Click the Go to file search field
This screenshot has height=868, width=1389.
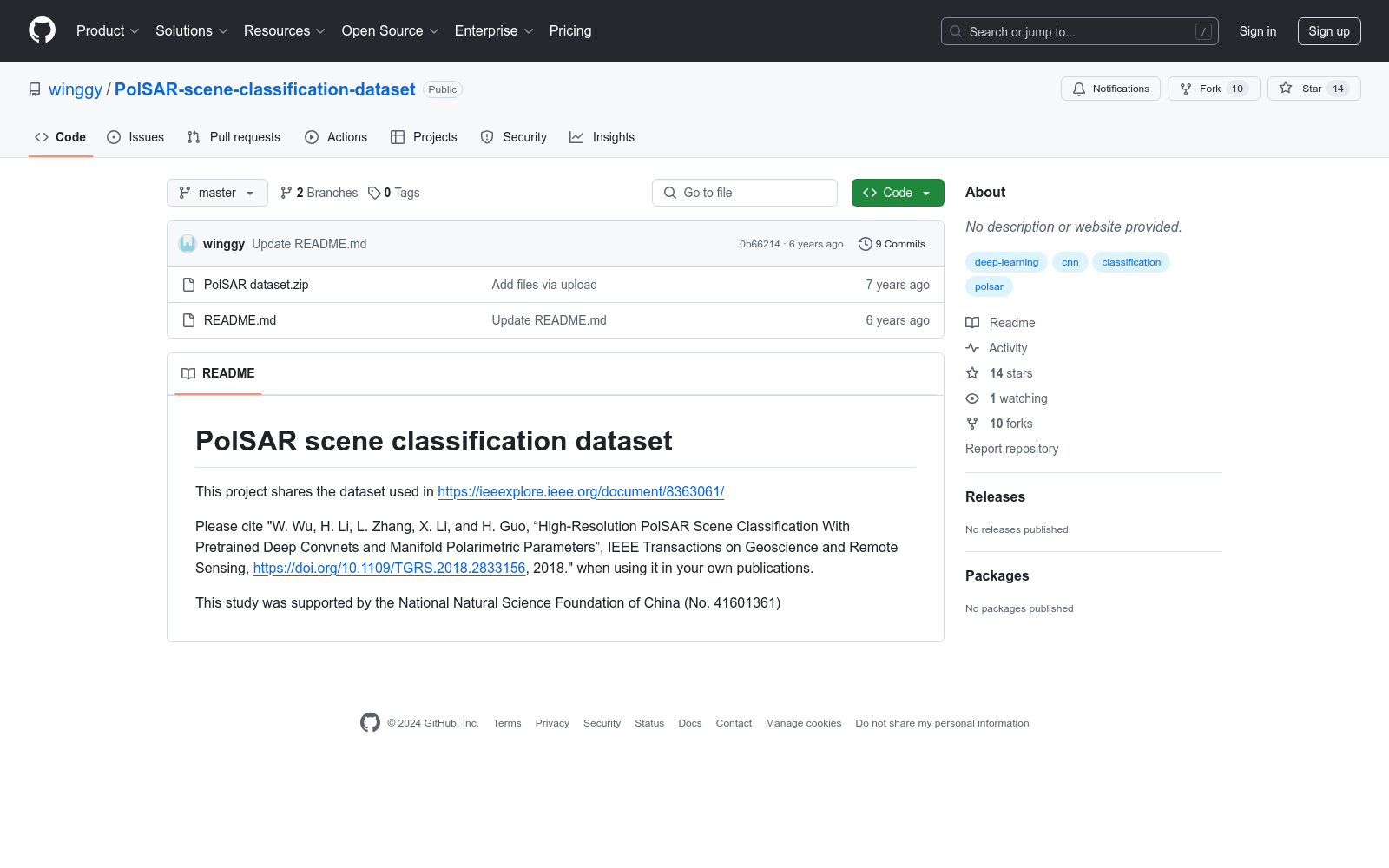click(744, 192)
